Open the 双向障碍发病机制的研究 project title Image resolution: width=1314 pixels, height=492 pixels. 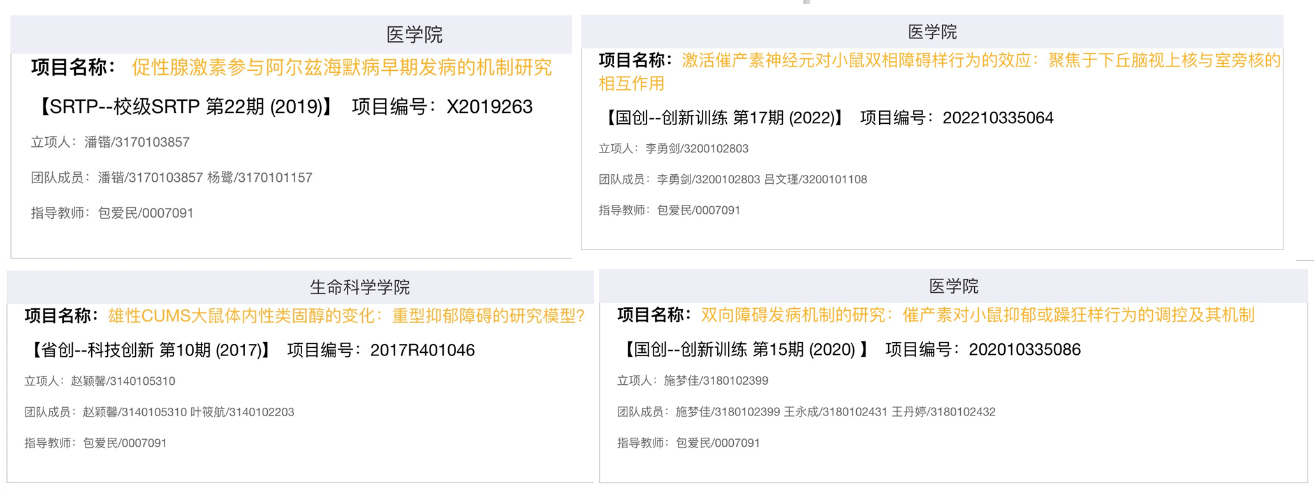tap(977, 315)
